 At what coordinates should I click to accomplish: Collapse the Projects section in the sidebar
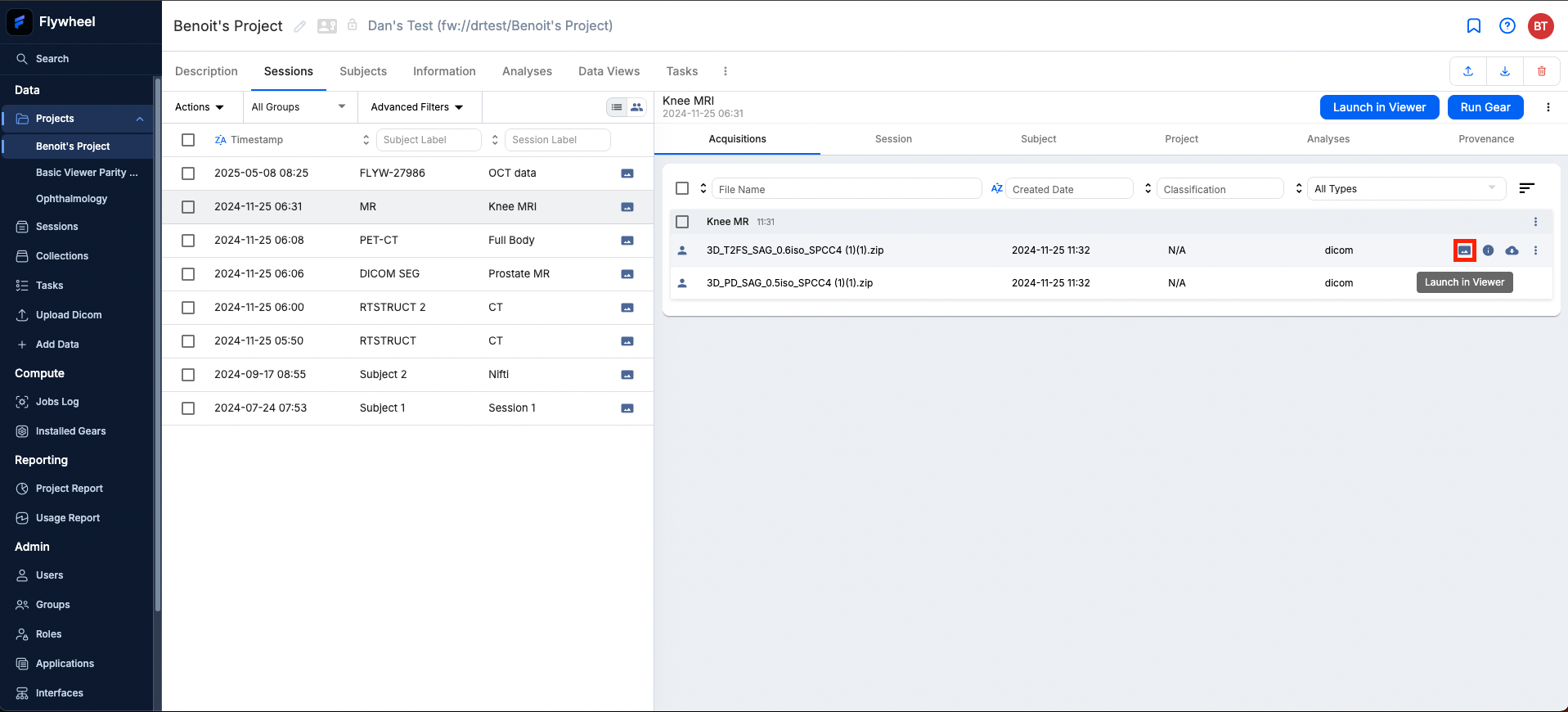tap(140, 119)
